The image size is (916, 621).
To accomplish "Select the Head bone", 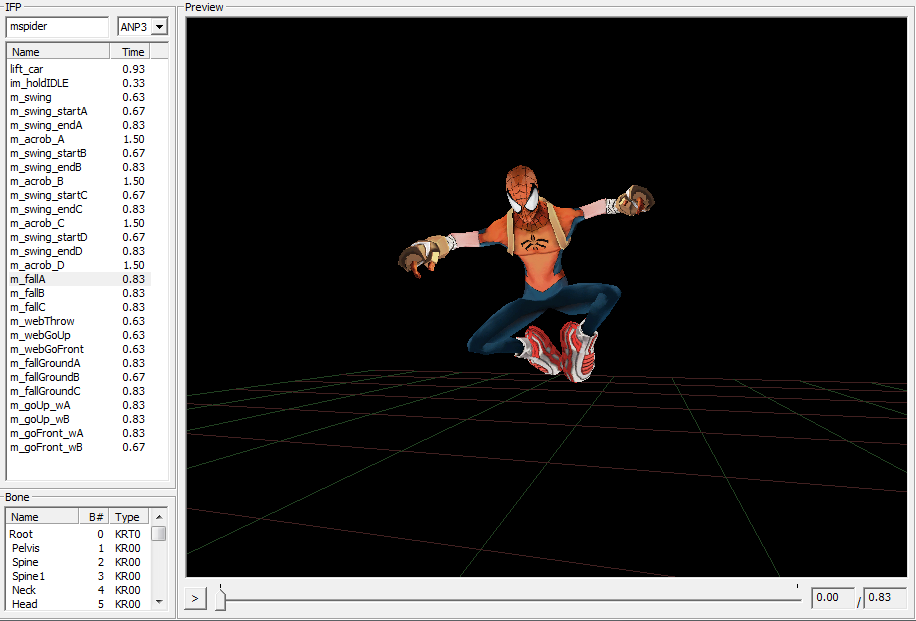I will coord(78,604).
